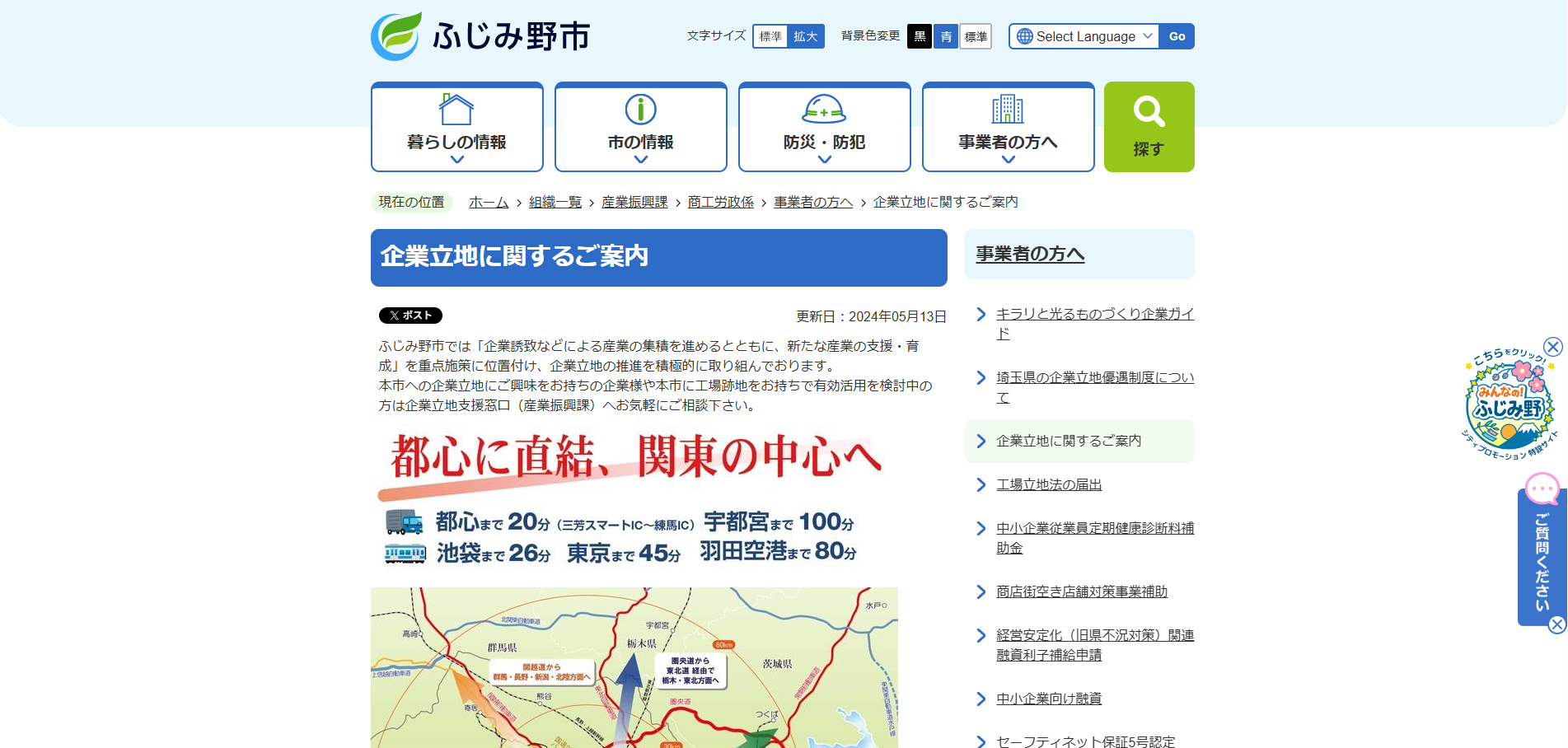Close the ご質問ください chat banner
1568x748 pixels.
coord(1556,624)
